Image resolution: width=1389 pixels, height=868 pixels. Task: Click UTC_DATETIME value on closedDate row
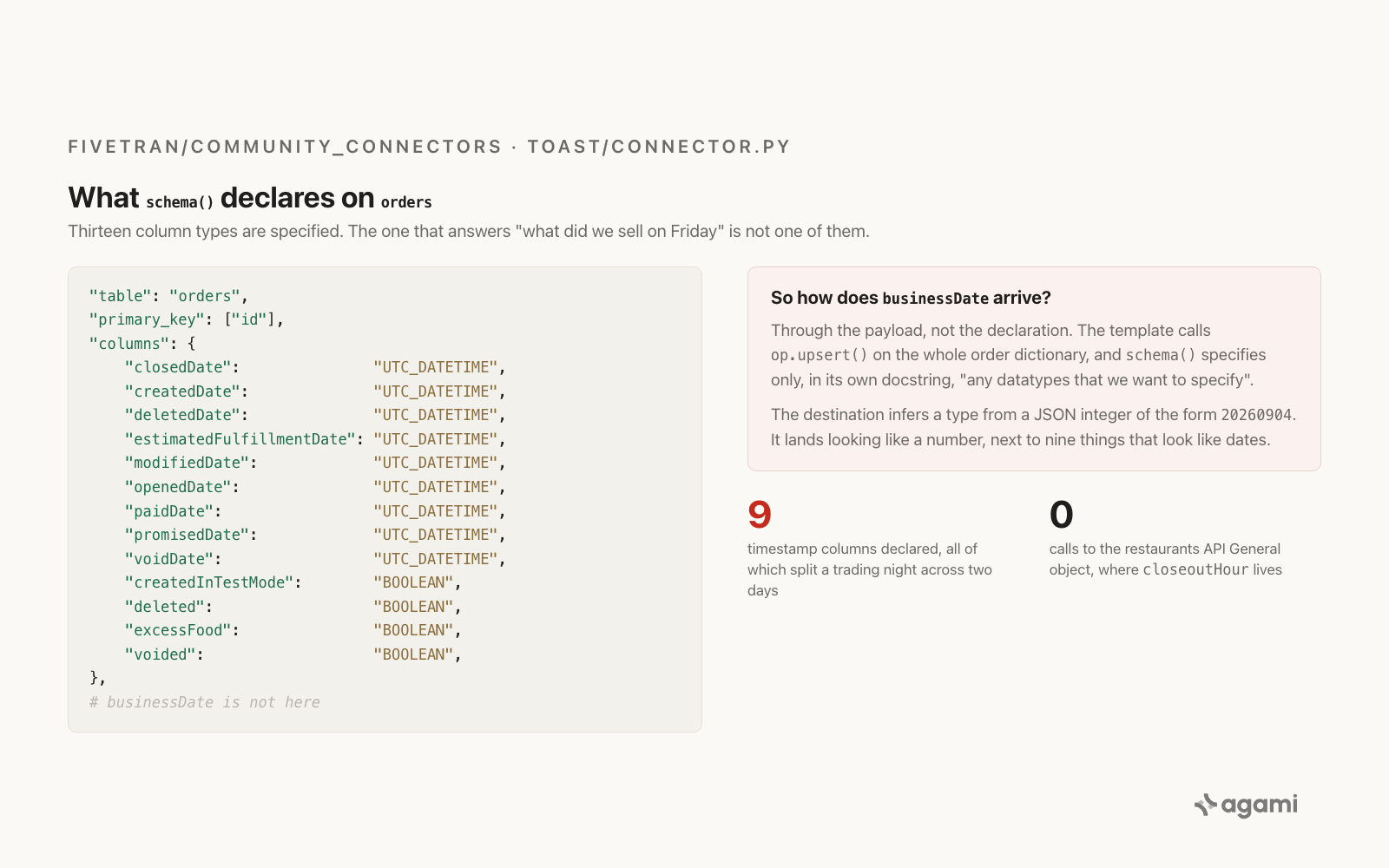[x=436, y=367]
